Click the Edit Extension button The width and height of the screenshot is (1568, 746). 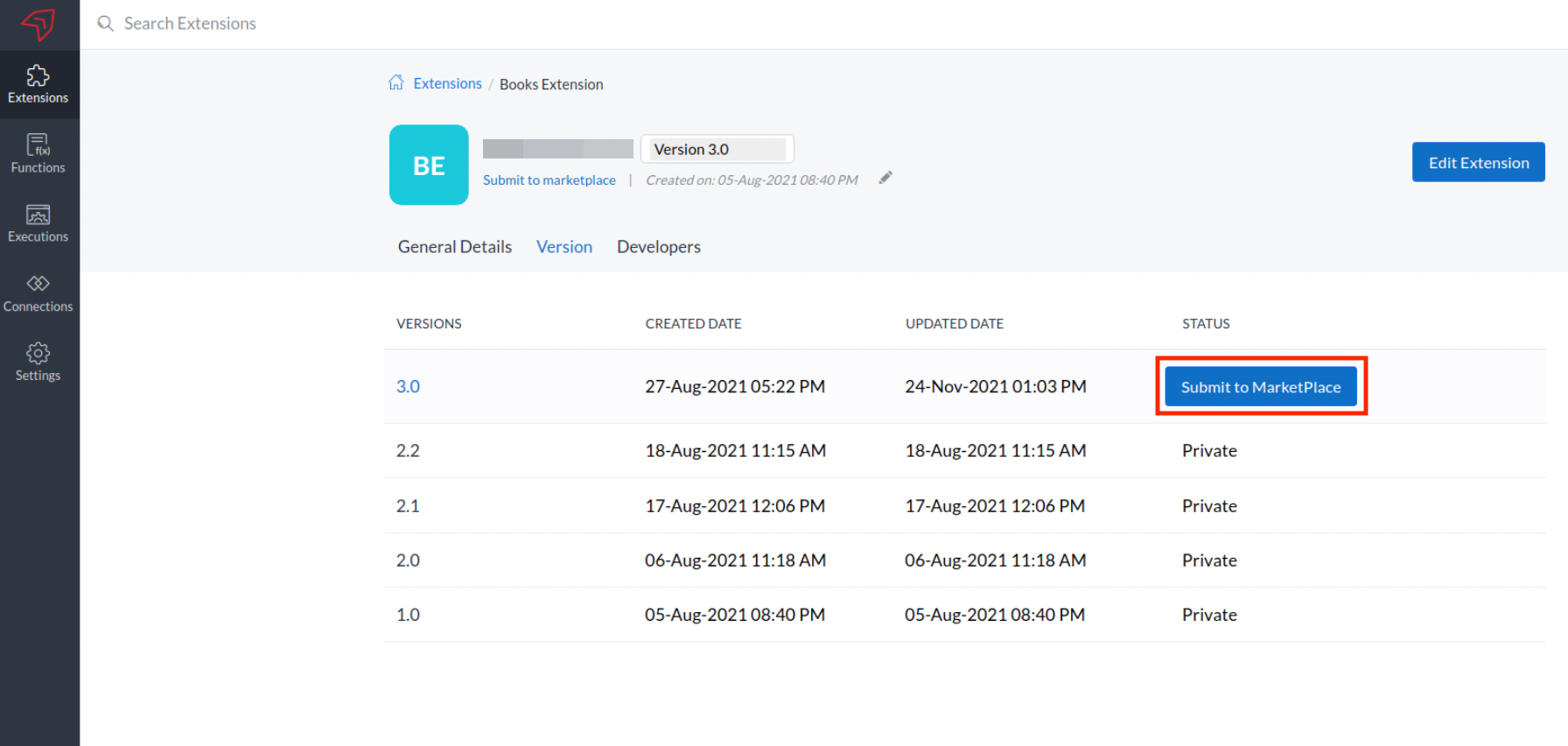(x=1478, y=162)
